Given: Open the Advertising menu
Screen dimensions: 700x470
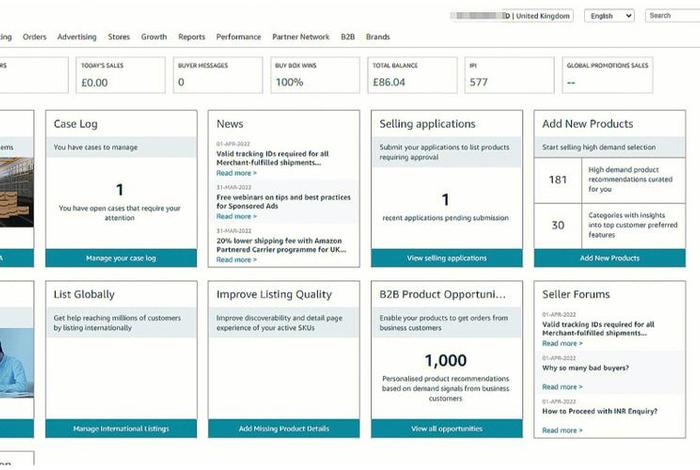Looking at the screenshot, I should [x=77, y=37].
